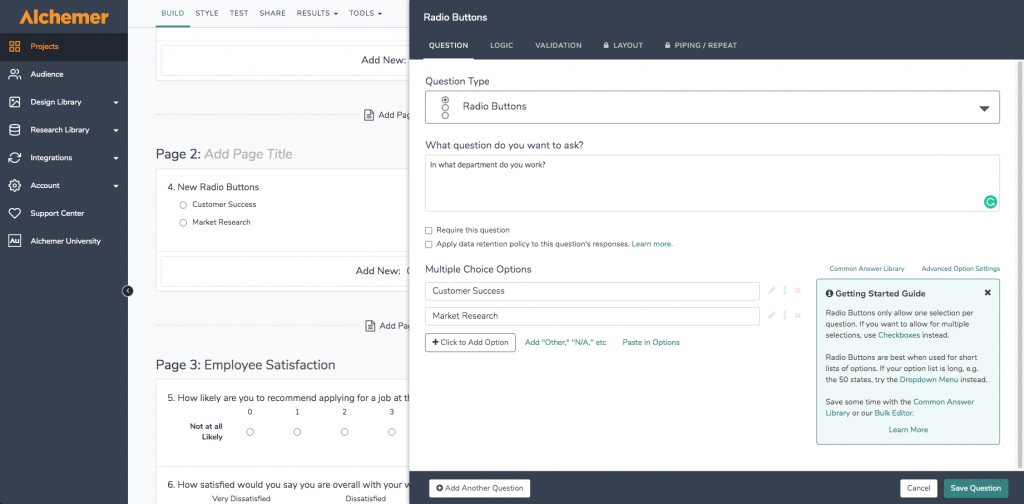Viewport: 1024px width, 504px height.
Task: Click the Research Library database icon
Action: pyautogui.click(x=14, y=130)
